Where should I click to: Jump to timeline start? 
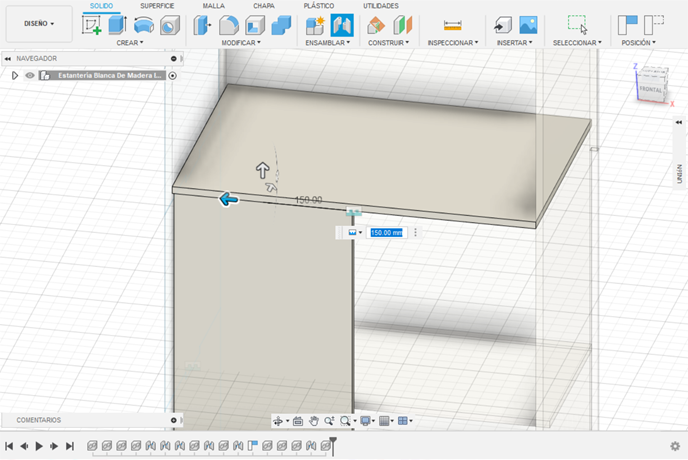[9, 446]
